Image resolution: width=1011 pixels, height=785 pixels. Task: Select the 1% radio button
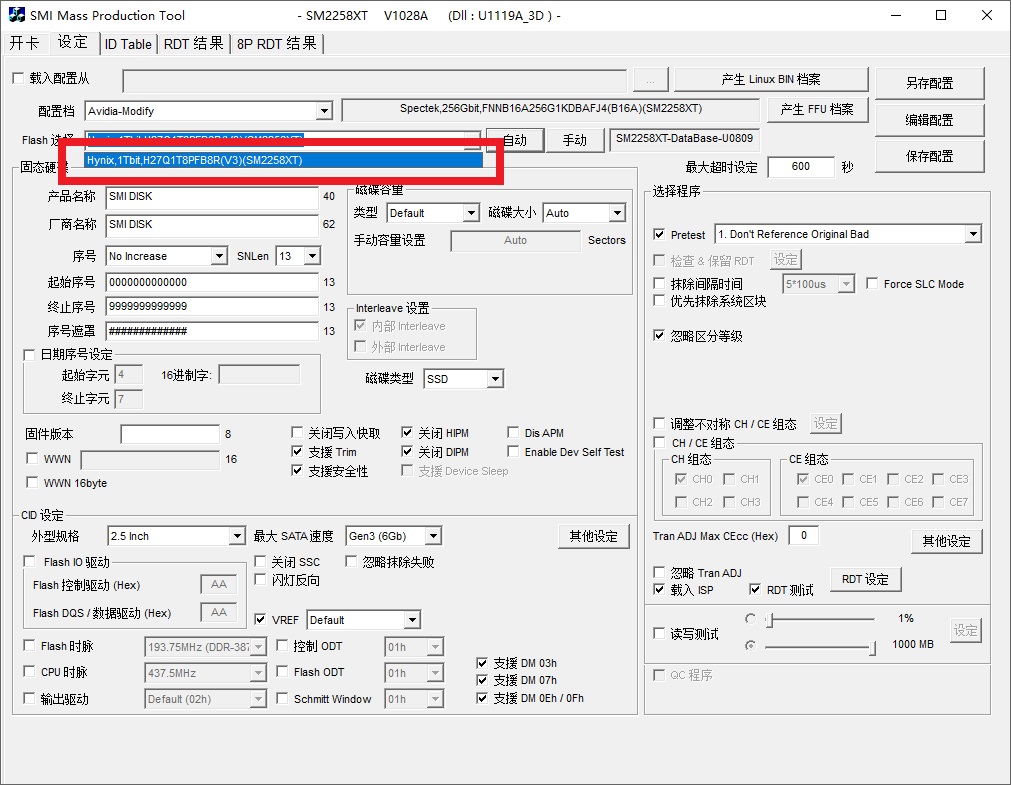pos(751,619)
